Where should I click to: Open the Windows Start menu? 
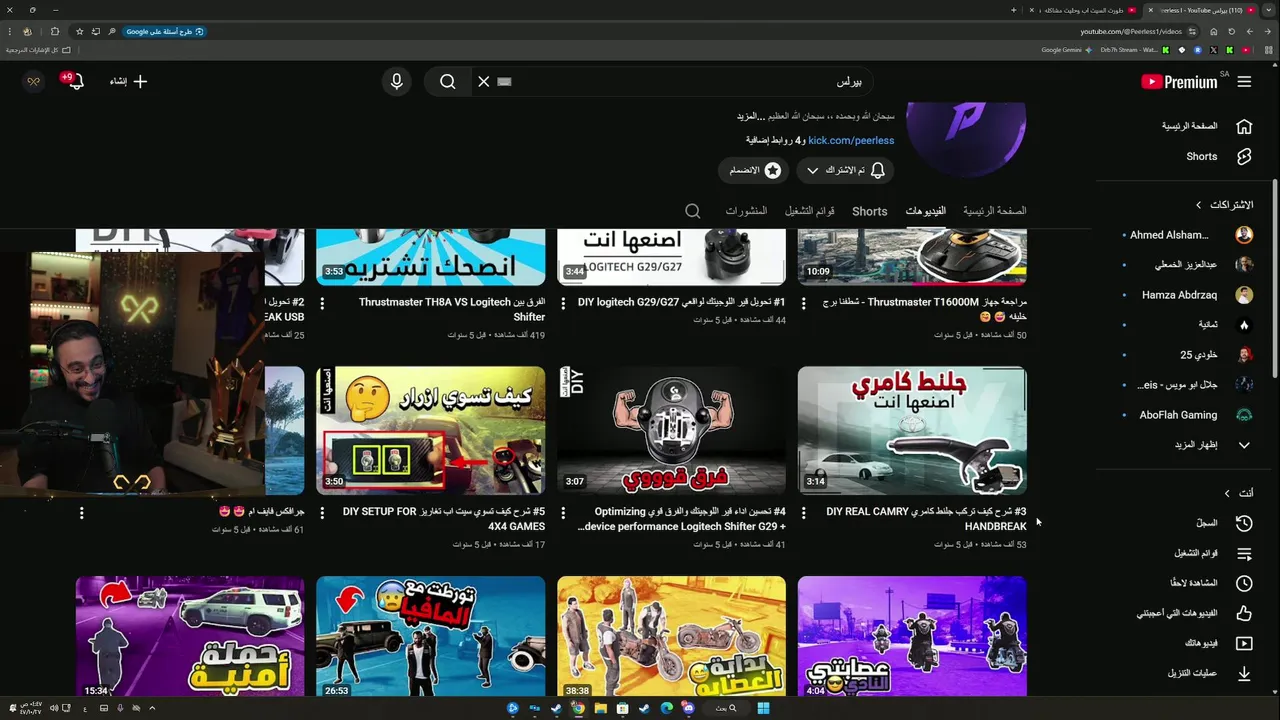(x=763, y=708)
